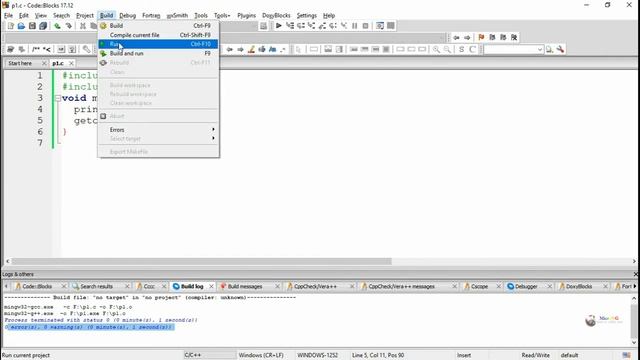The width and height of the screenshot is (640, 360).
Task: Switch to the Debugger log tab
Action: 526,287
